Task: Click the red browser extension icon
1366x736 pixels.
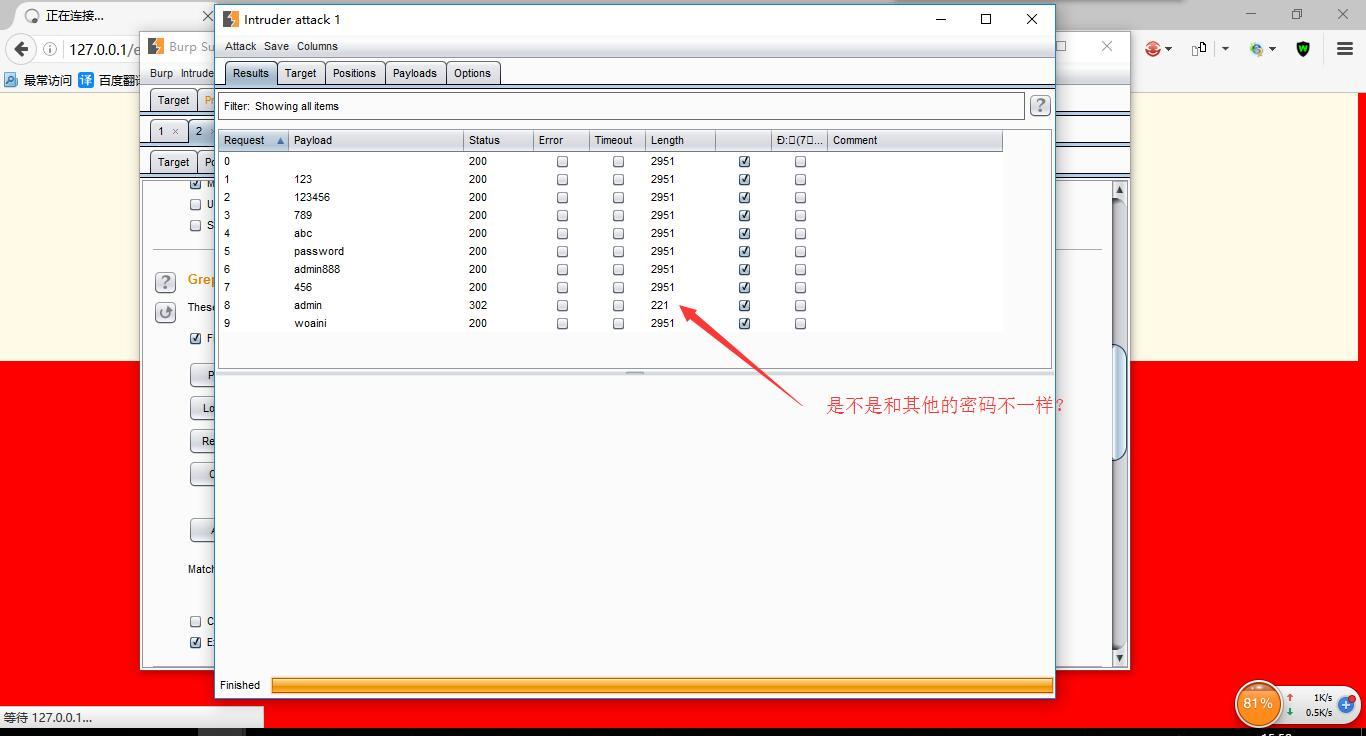Action: 1153,48
